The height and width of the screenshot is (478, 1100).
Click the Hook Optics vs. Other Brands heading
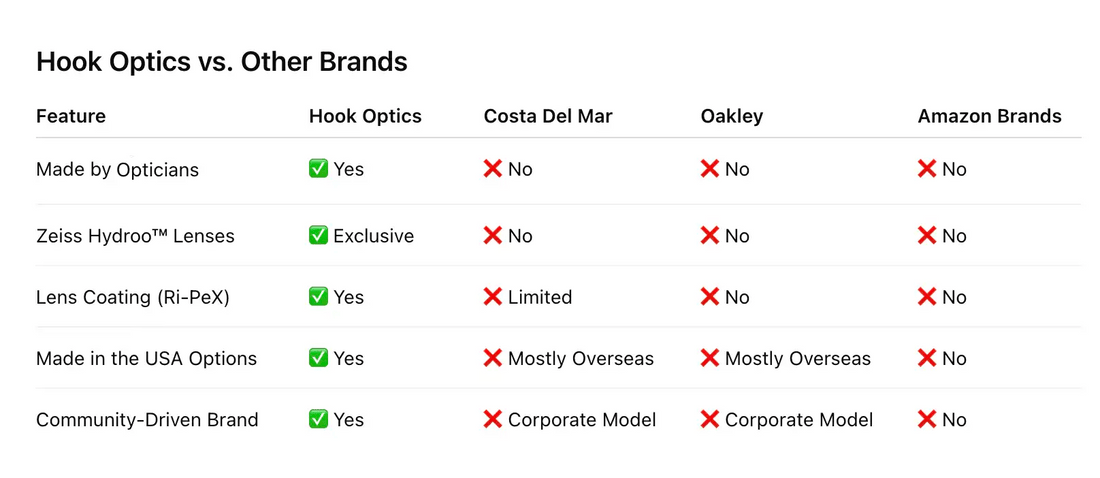coord(222,62)
